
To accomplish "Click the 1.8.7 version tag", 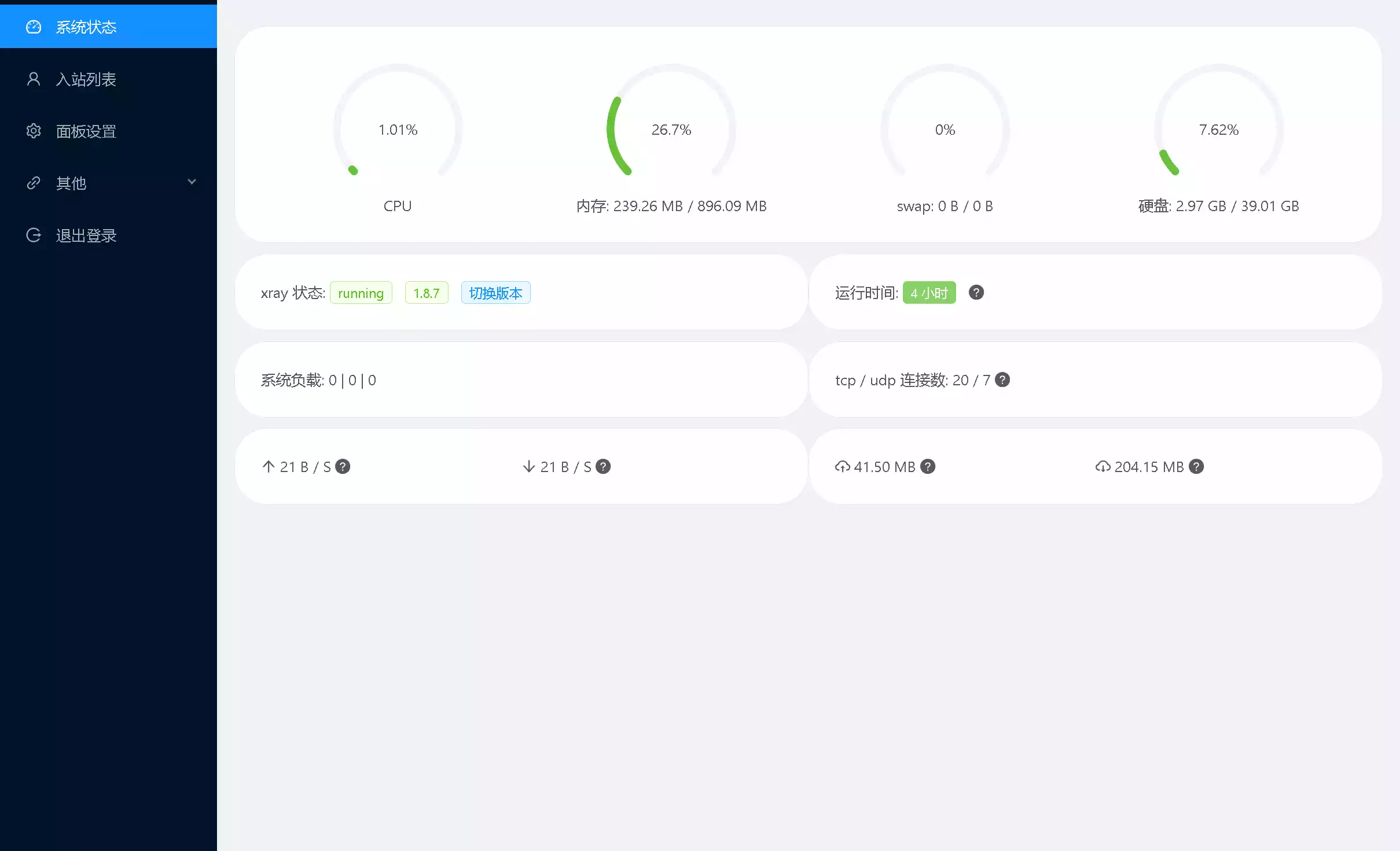I will click(x=426, y=293).
